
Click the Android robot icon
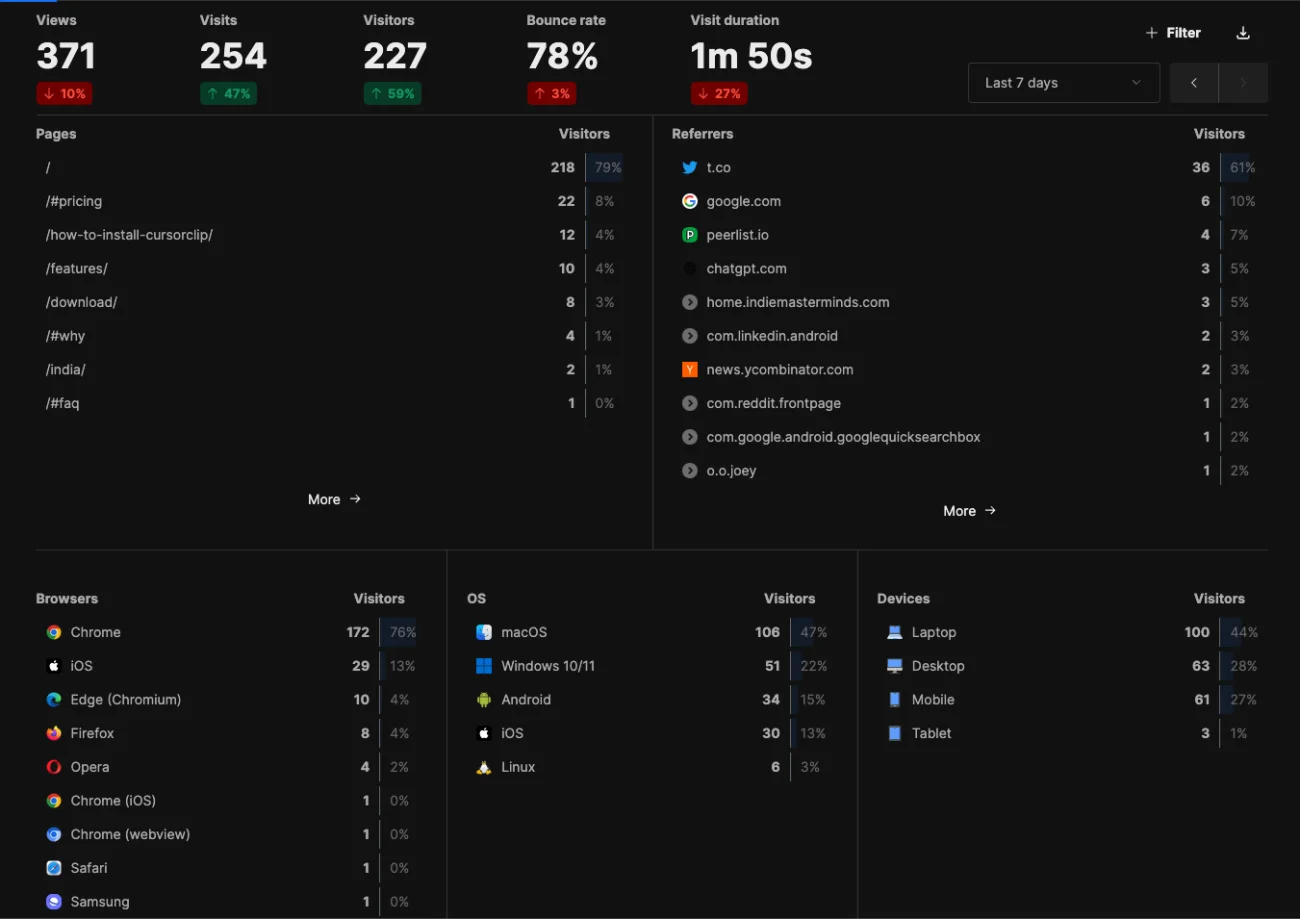tap(484, 700)
